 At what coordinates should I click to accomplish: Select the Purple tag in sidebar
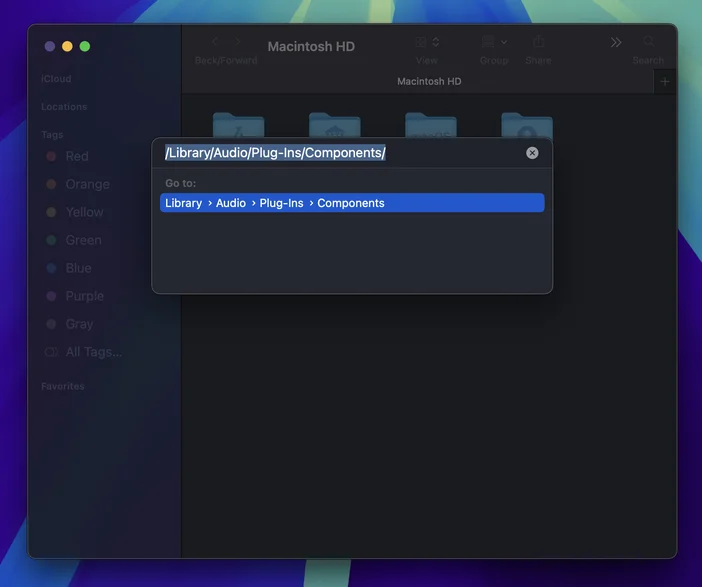click(x=85, y=296)
